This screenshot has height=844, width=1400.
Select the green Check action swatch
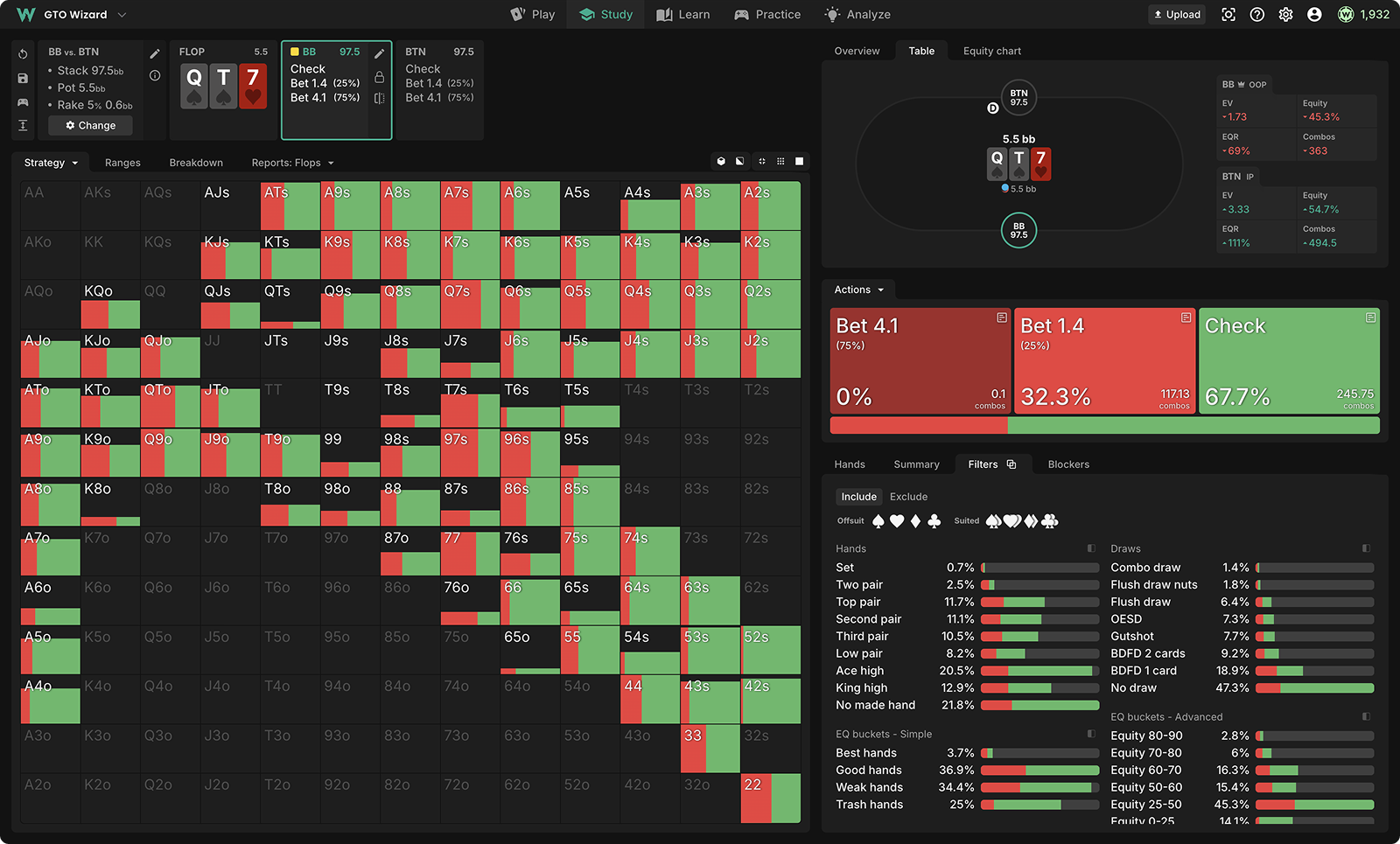click(x=1289, y=360)
